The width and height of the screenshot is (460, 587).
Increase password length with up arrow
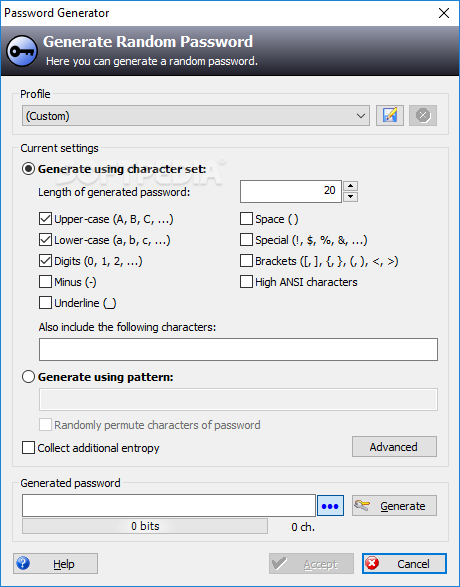click(350, 186)
